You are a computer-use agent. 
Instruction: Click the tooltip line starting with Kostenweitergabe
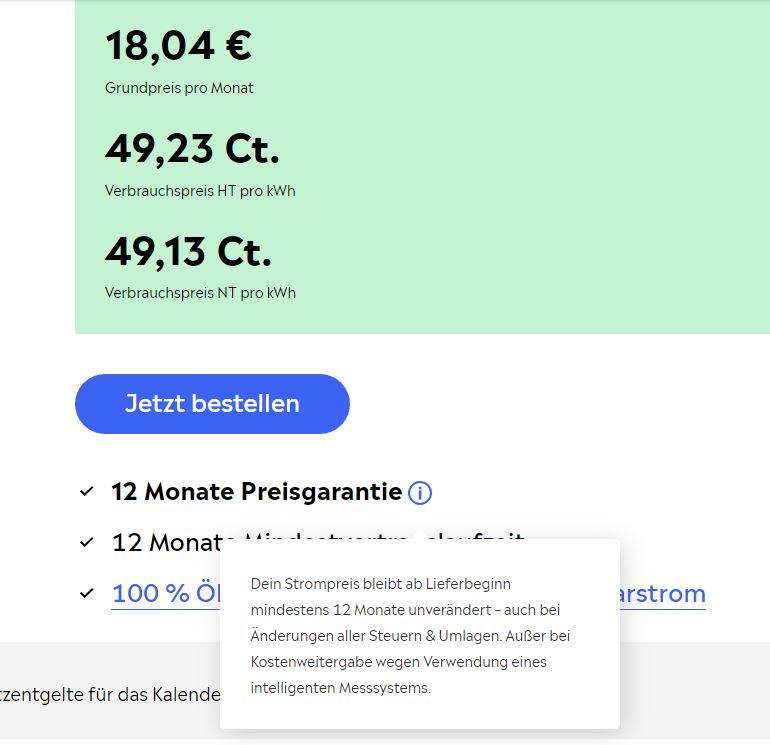point(398,661)
